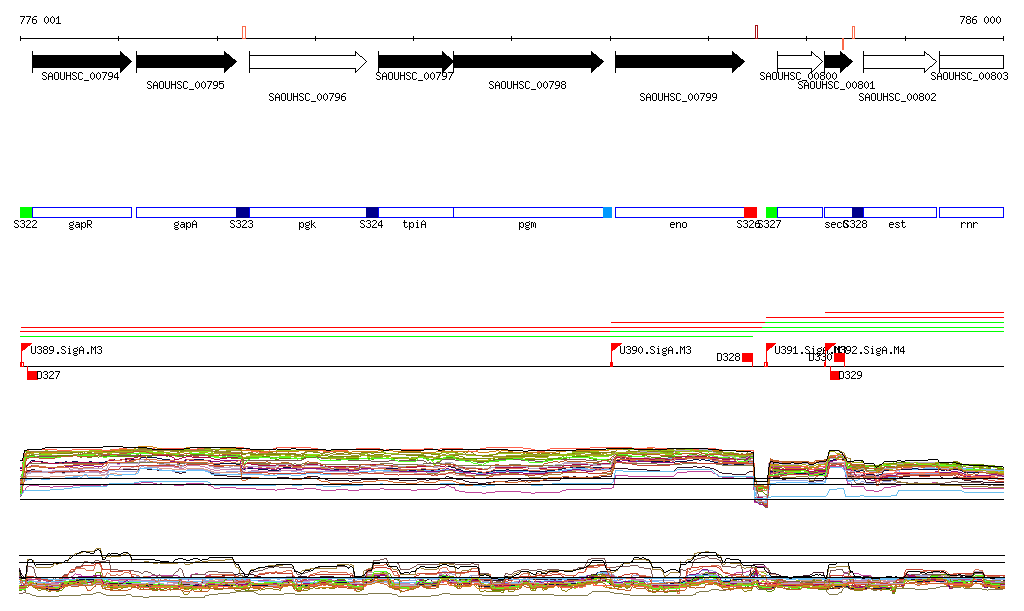Click the D328 red terminator square
The image size is (1024, 611).
tap(747, 358)
